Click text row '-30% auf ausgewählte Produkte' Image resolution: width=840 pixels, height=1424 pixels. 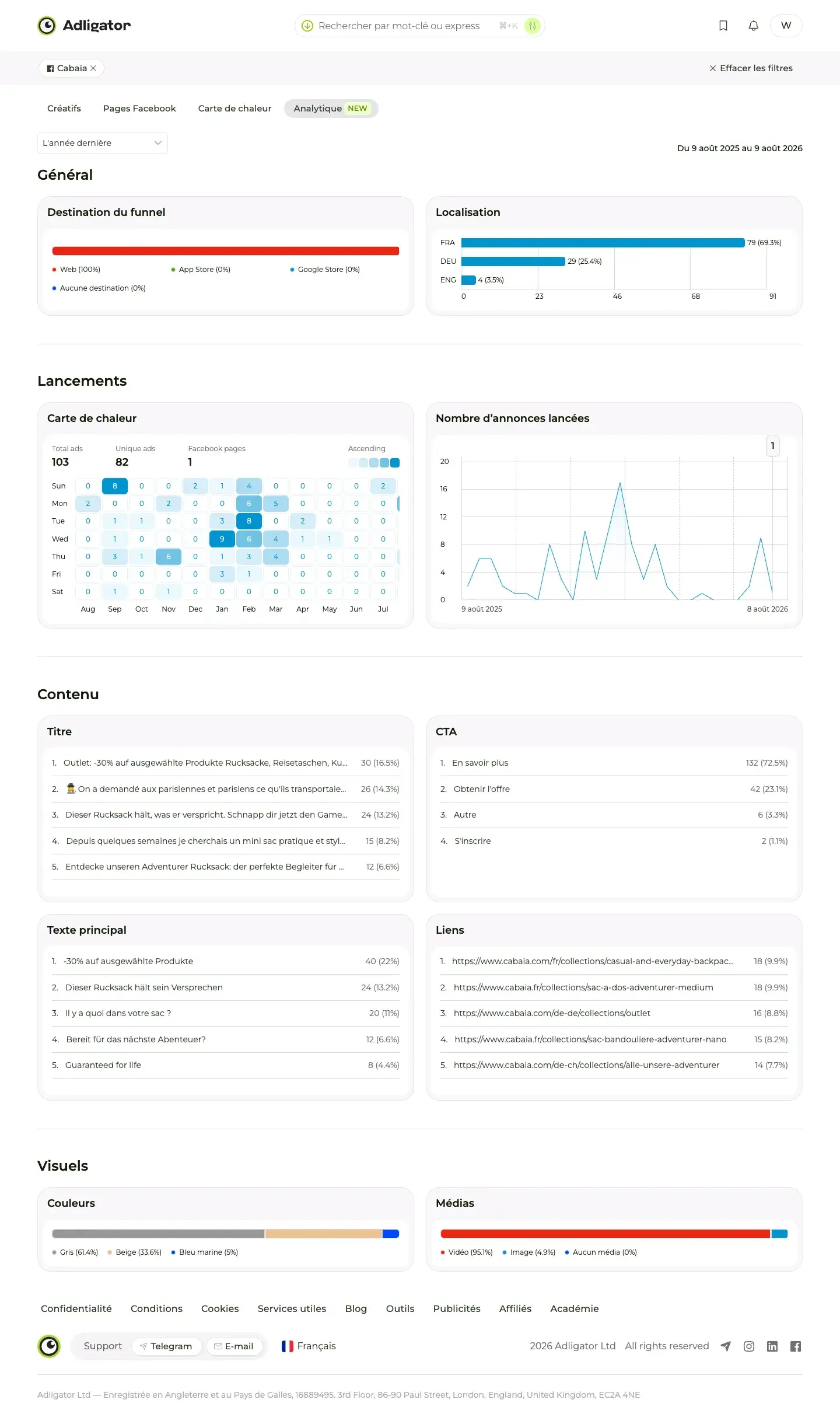tap(226, 961)
